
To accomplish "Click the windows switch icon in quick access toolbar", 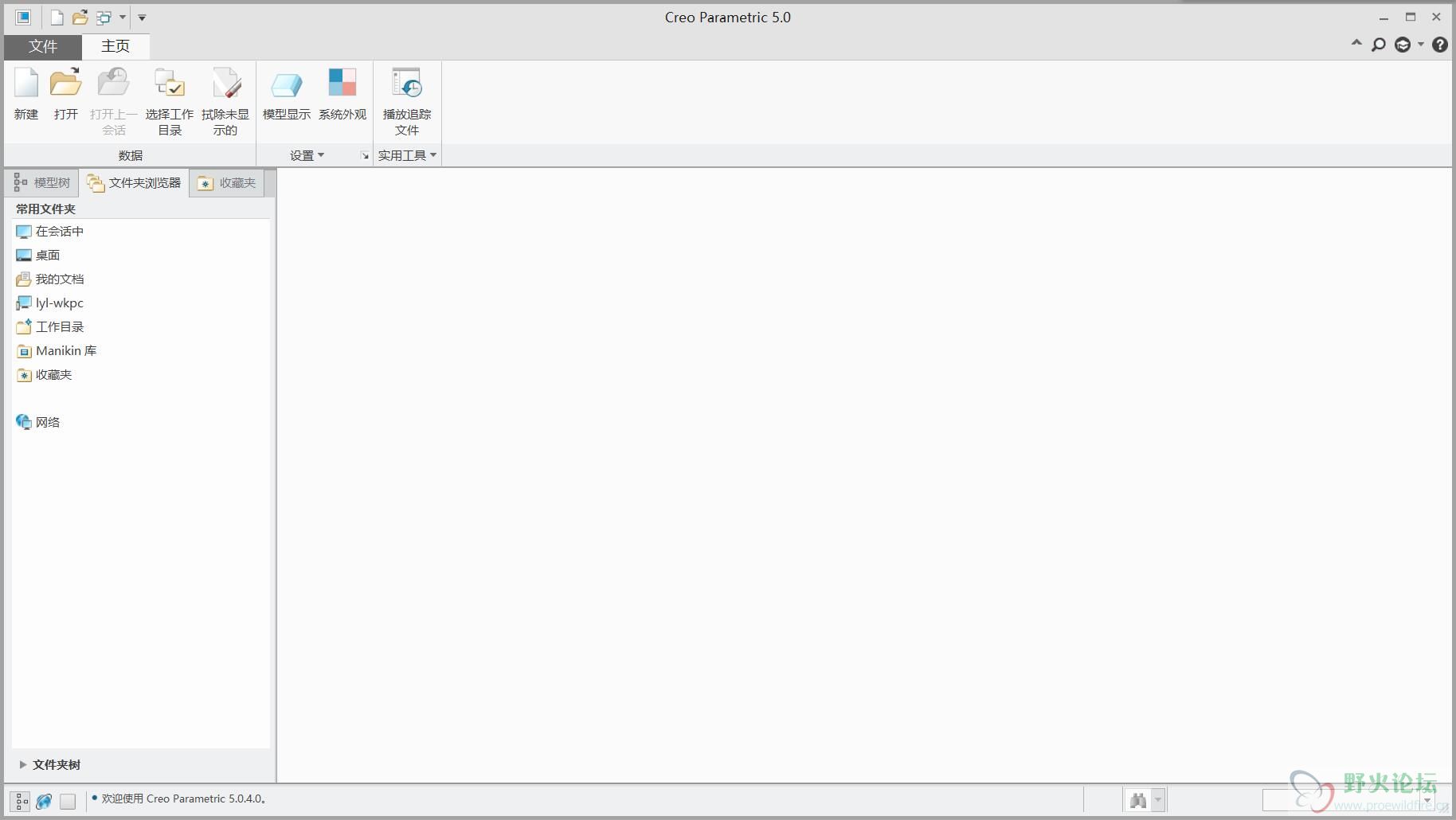I will coord(104,18).
